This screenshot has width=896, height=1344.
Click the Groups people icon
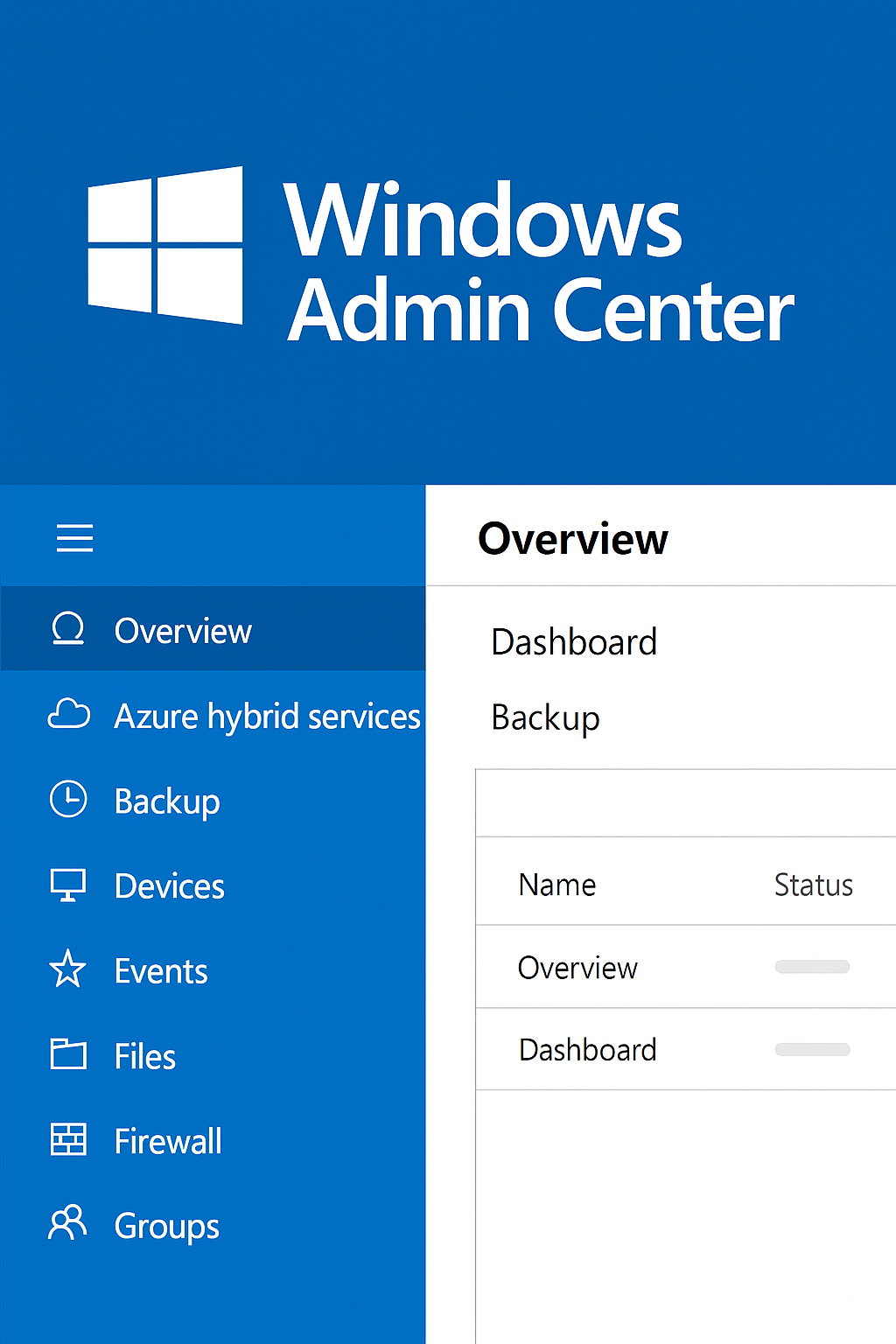click(67, 1224)
